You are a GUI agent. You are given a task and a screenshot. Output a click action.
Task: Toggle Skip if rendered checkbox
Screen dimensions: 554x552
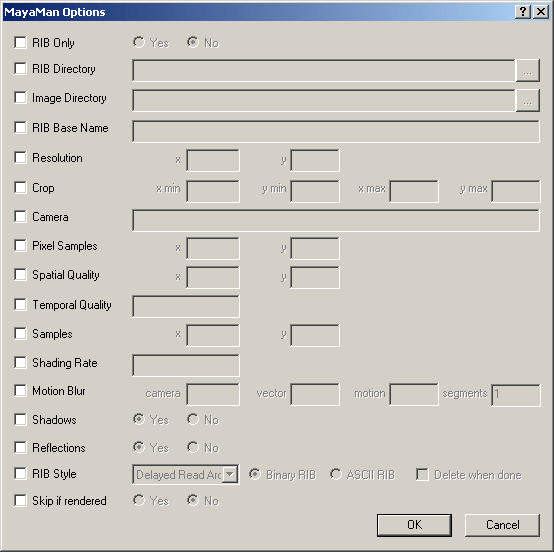[x=20, y=500]
